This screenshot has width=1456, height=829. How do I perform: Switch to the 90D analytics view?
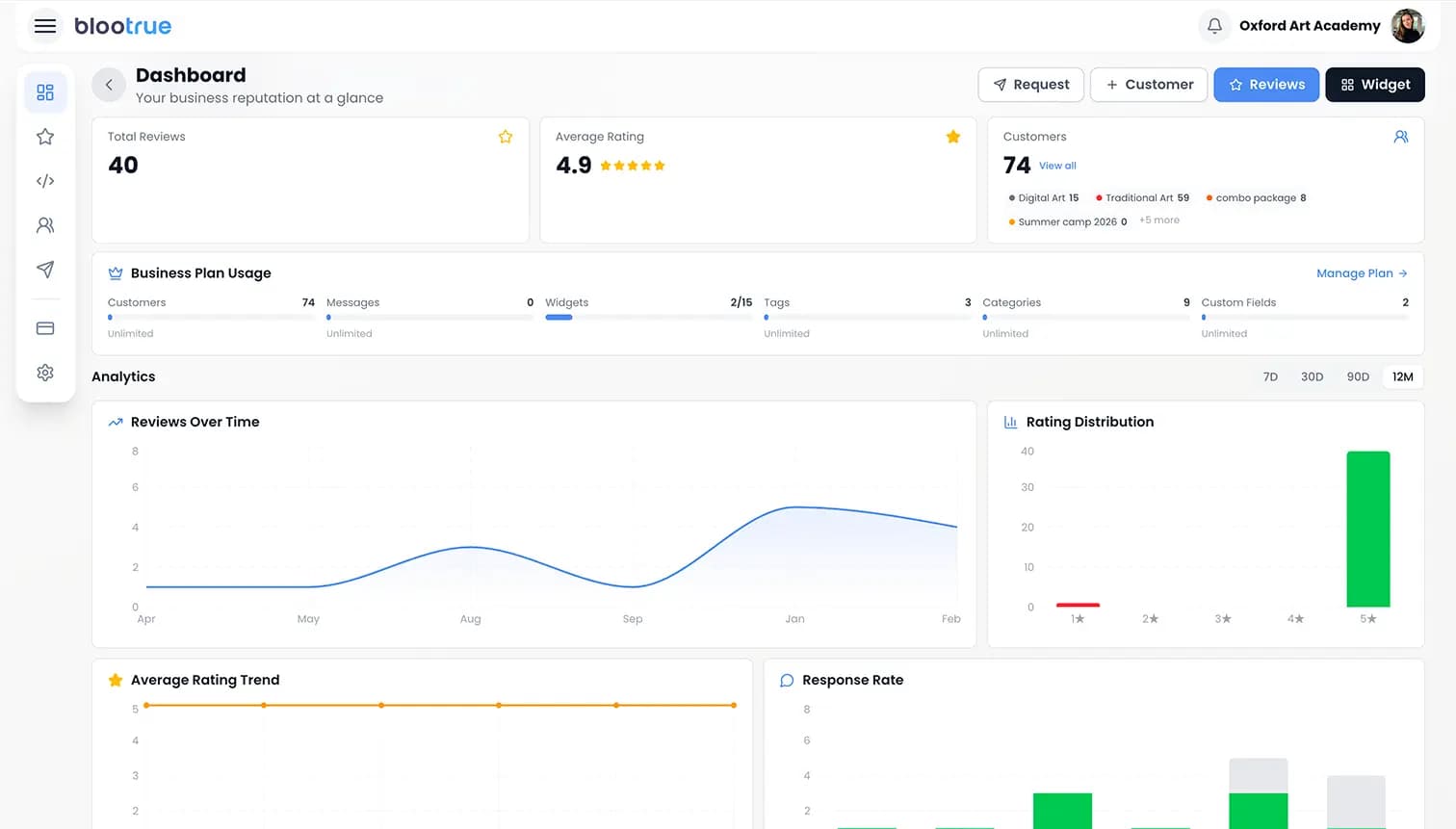[1357, 376]
